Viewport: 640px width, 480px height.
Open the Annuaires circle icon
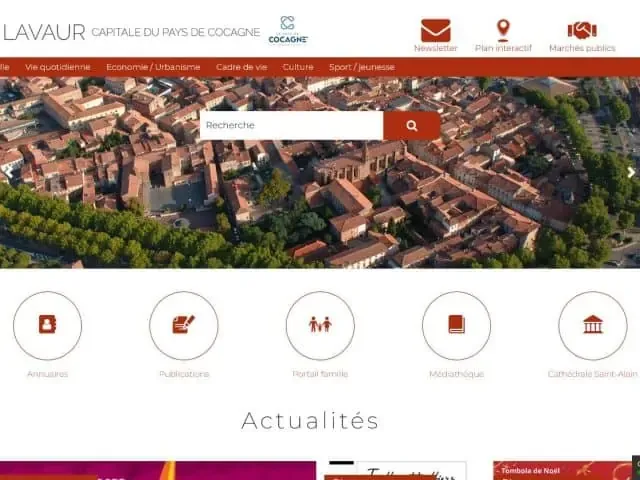pyautogui.click(x=47, y=325)
